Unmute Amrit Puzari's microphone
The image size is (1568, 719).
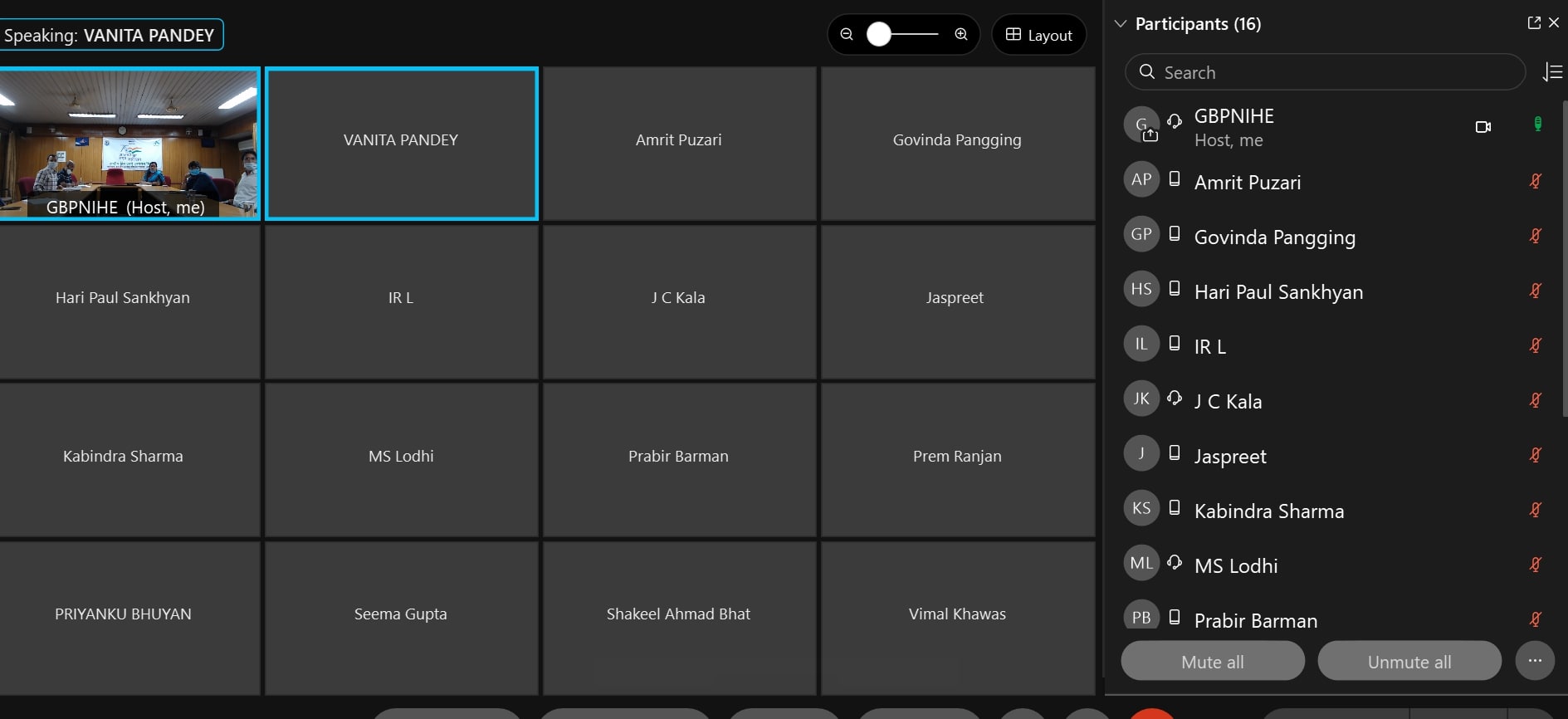1536,181
